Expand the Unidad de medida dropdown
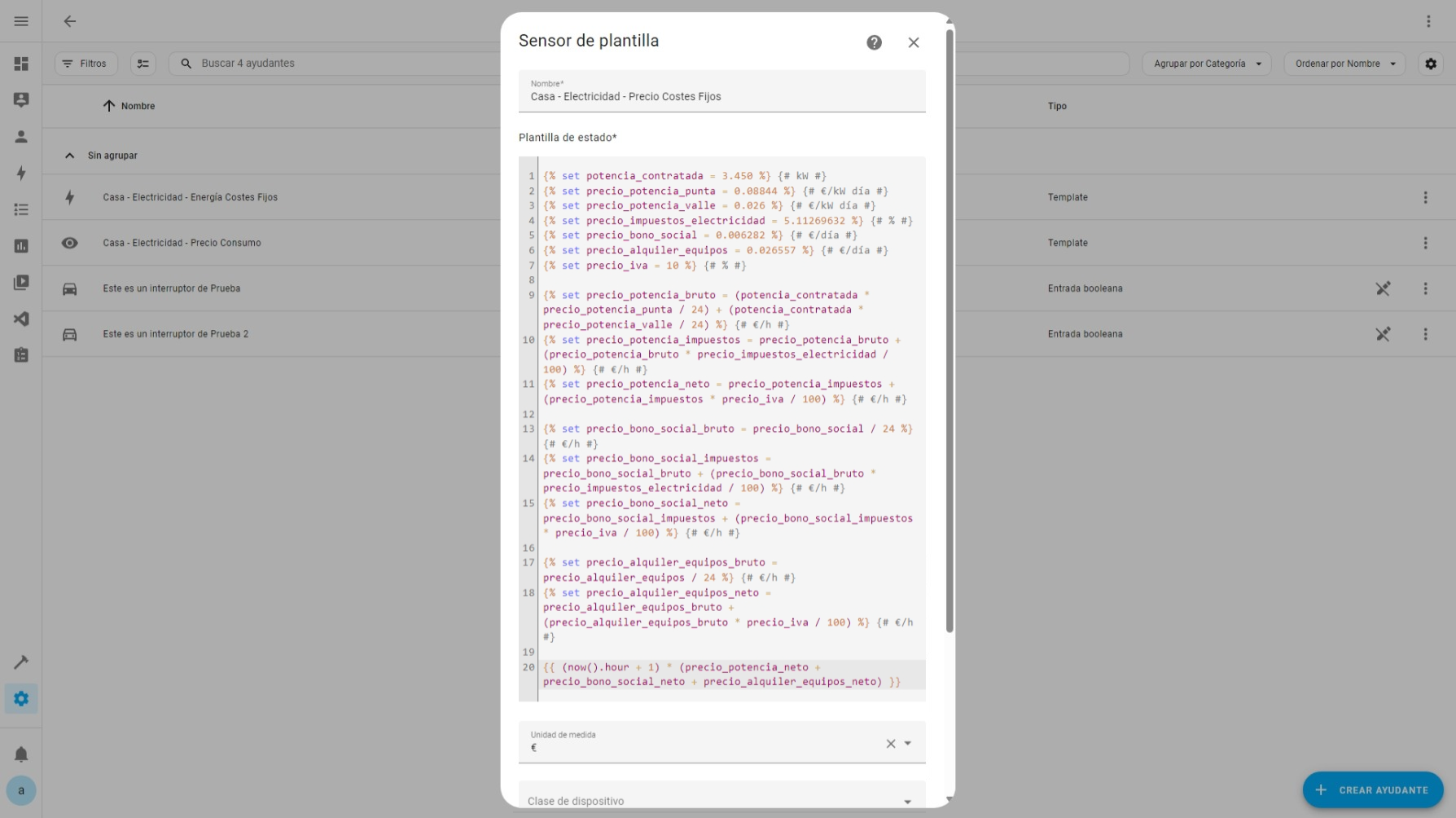1456x818 pixels. point(908,743)
